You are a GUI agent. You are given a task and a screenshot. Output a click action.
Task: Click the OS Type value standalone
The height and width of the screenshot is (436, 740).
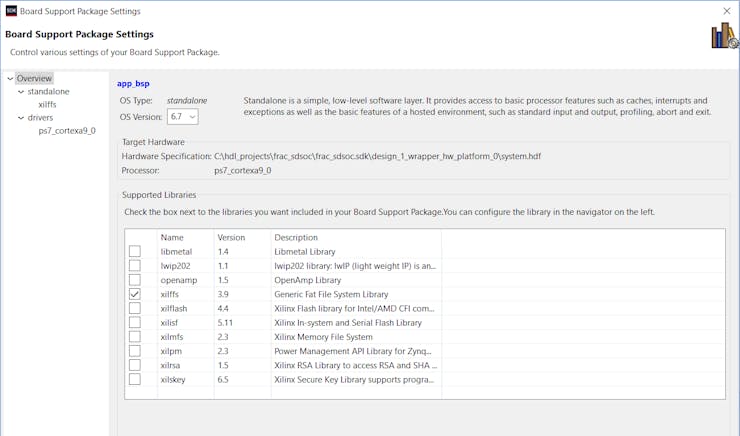coord(187,101)
